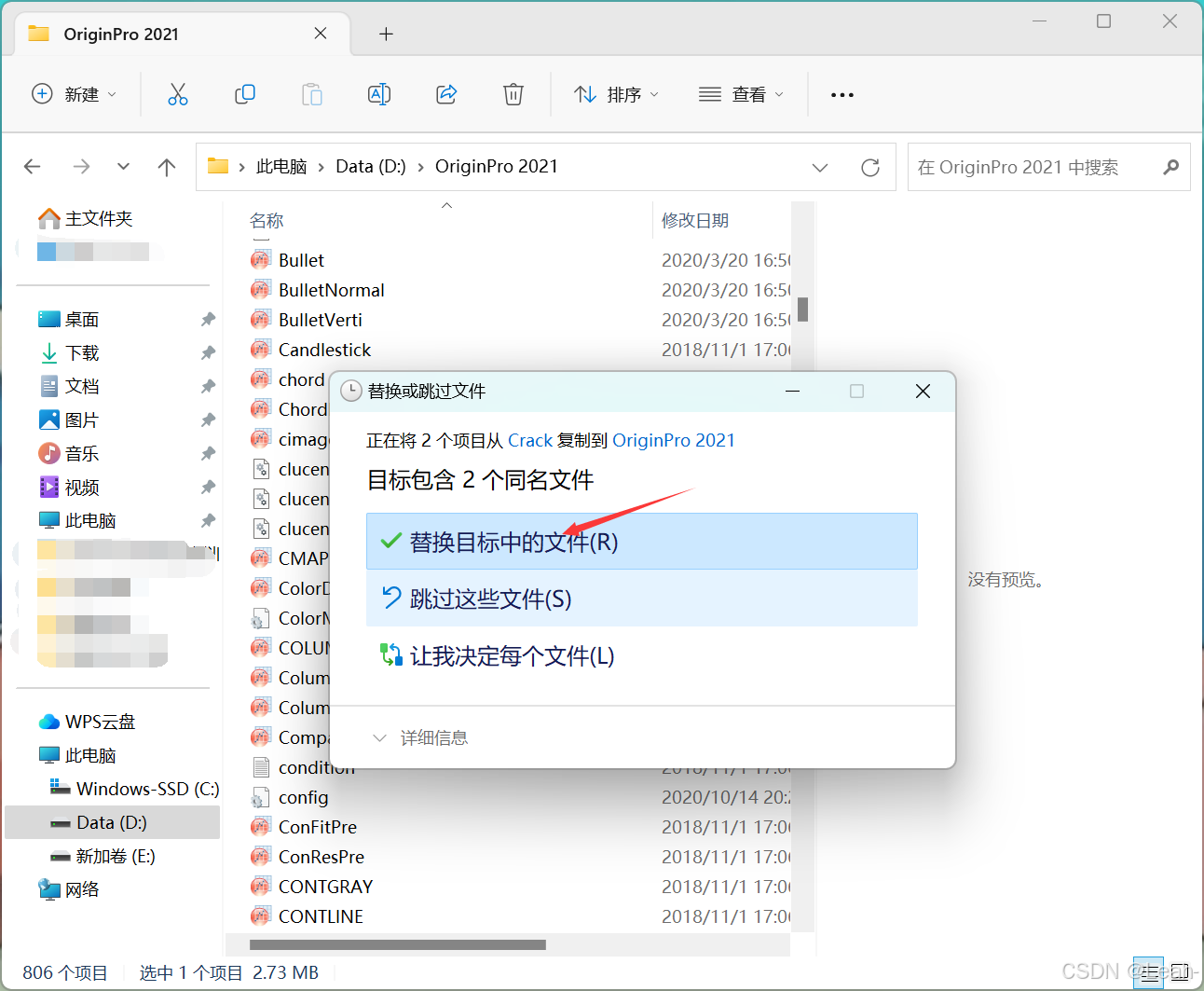Click the Copy icon in toolbar

click(245, 94)
